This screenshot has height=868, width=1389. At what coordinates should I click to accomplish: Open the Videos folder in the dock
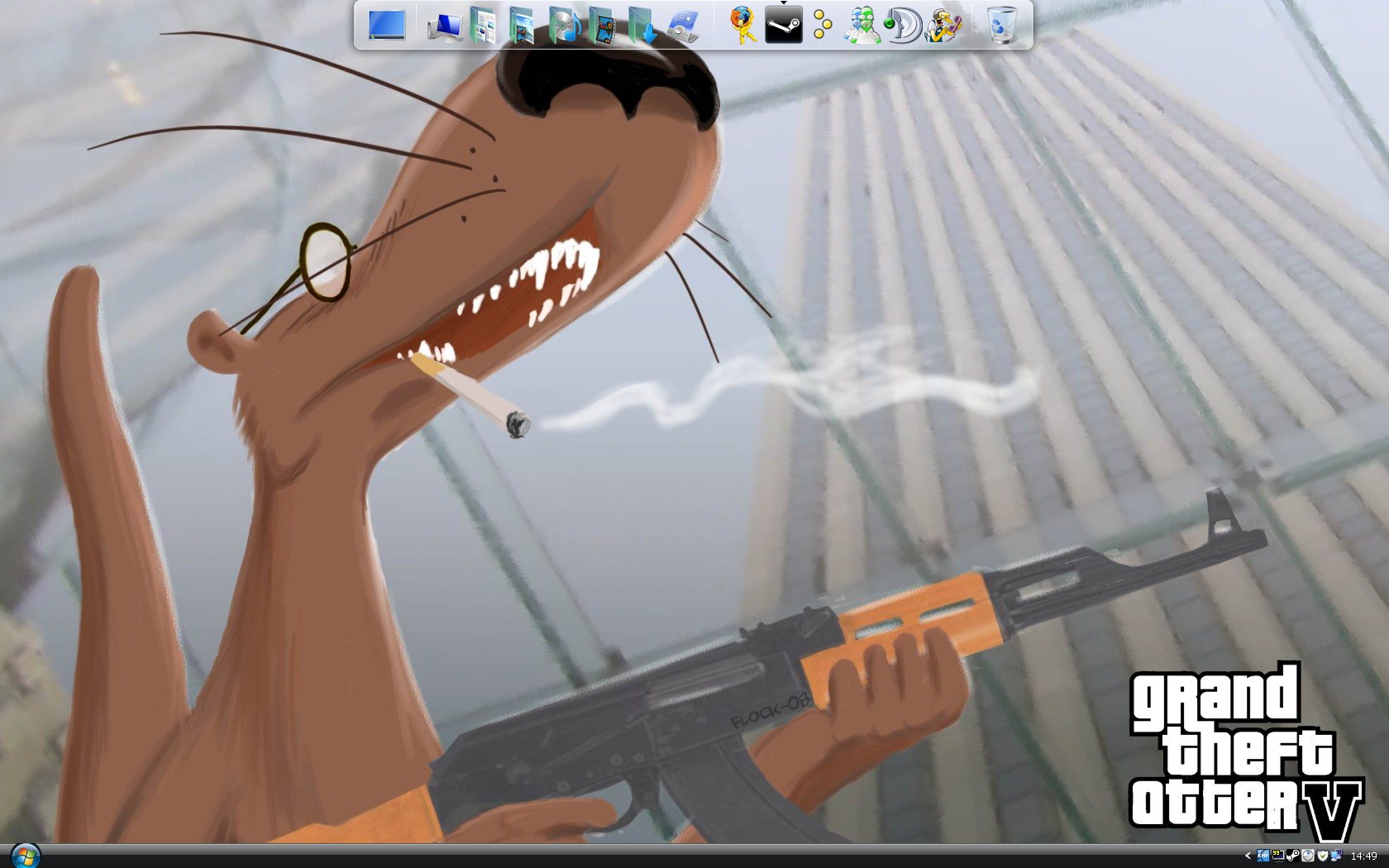pyautogui.click(x=603, y=26)
